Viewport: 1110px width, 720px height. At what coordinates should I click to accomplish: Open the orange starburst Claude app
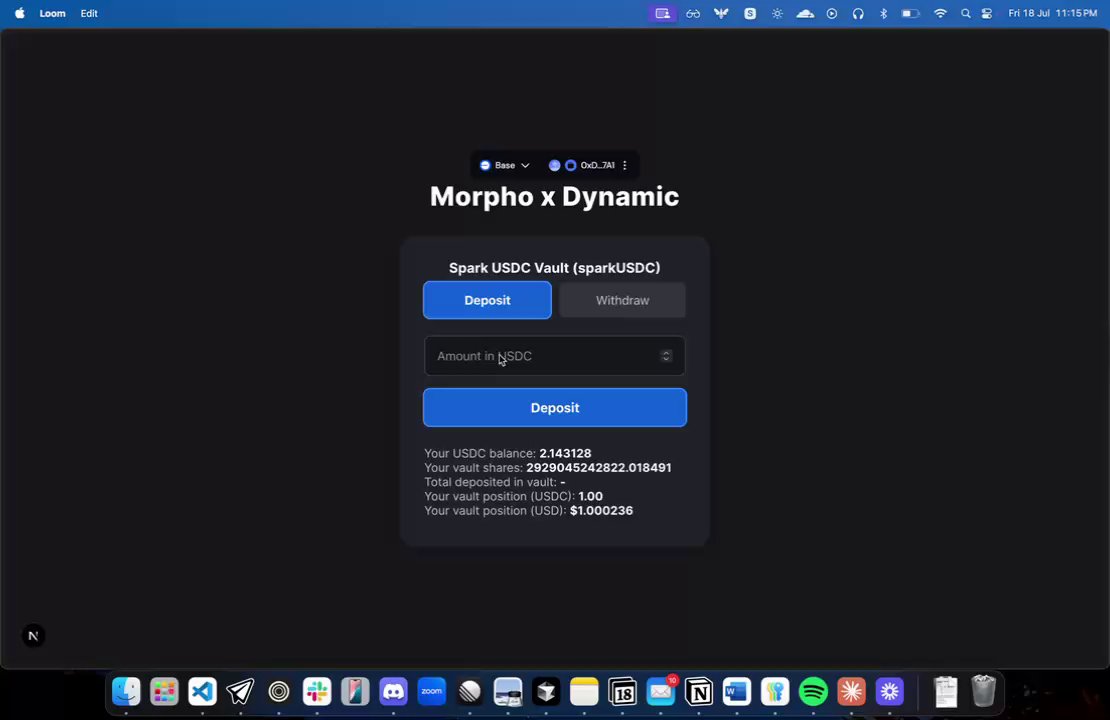pyautogui.click(x=852, y=692)
